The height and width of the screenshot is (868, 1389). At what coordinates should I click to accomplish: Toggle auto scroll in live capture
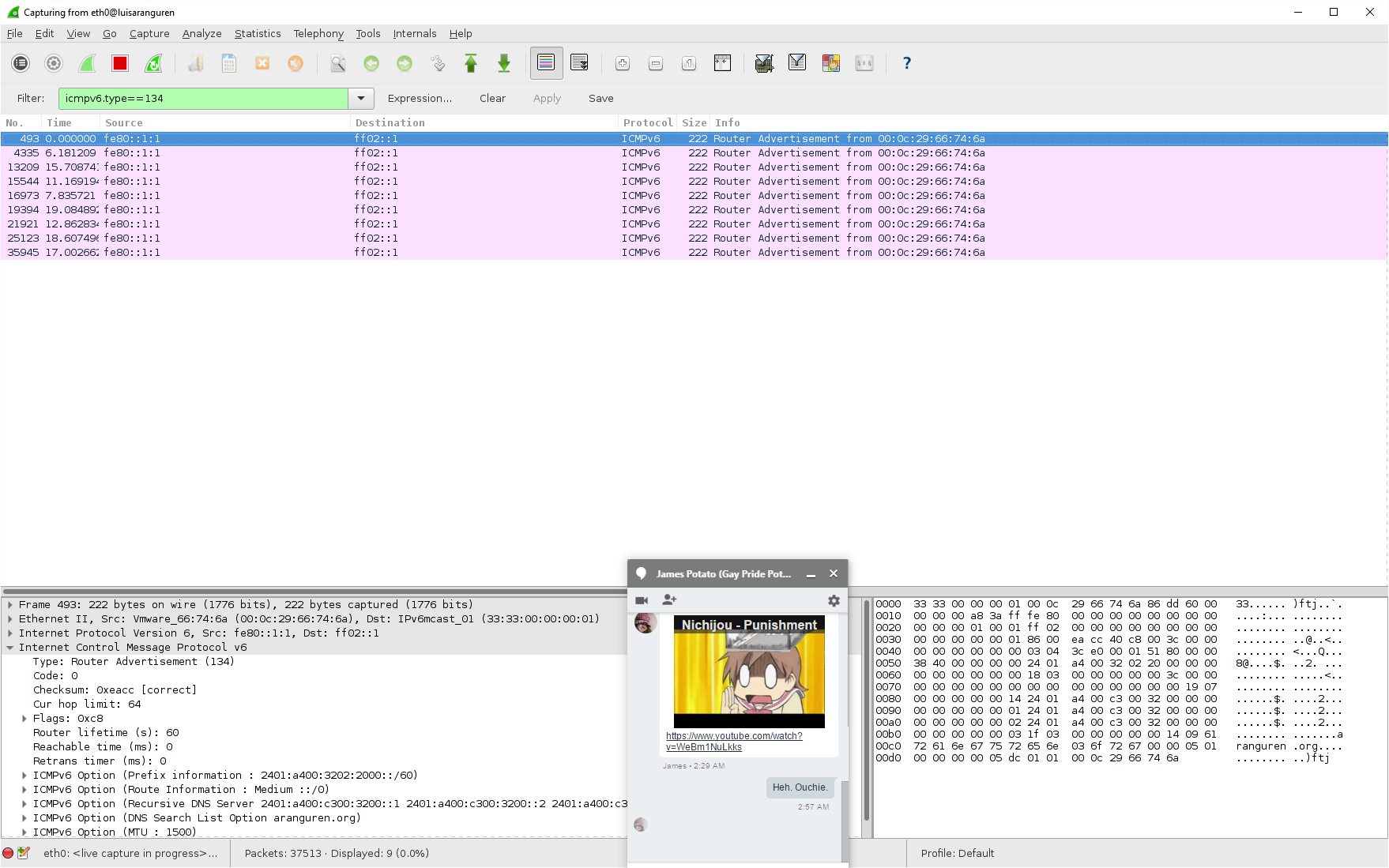pyautogui.click(x=579, y=63)
